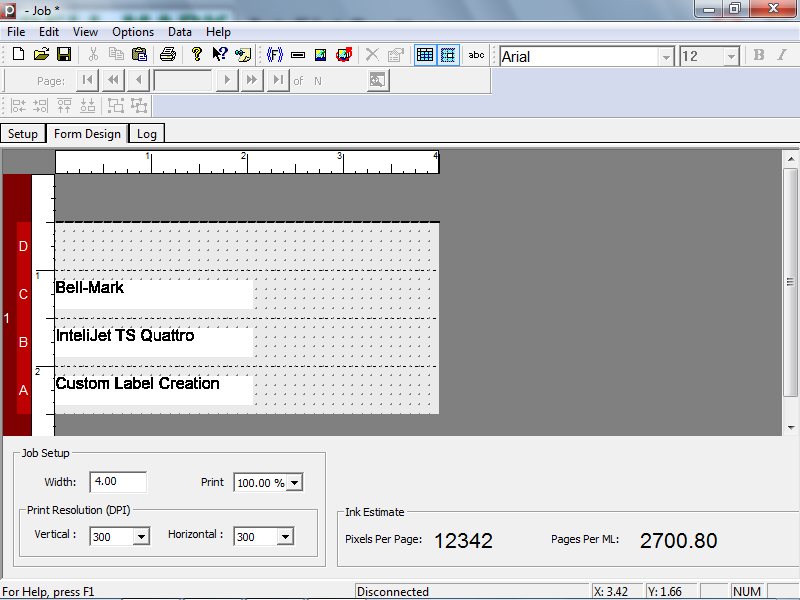Click the preview icon in the page toolbar
800x600 pixels.
[x=378, y=80]
